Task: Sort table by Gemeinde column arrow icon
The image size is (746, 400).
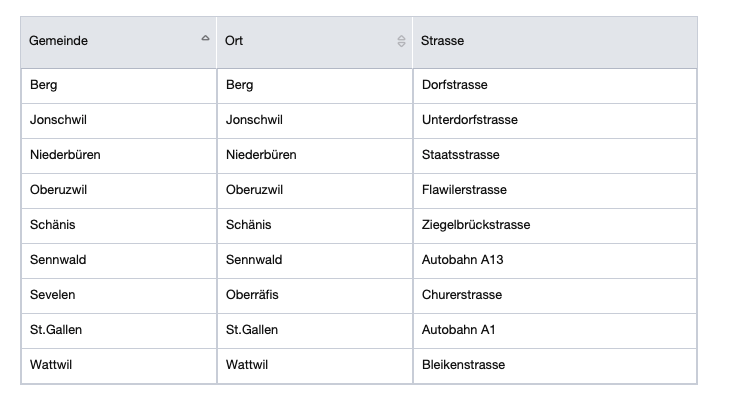Action: 205,41
